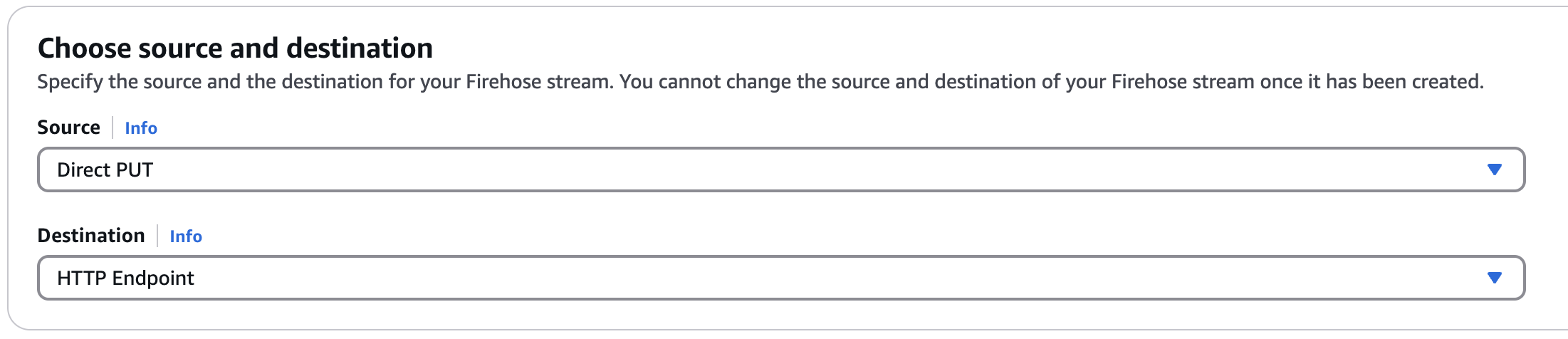Open the Source dropdown showing Direct PUT
Viewport: 1568px width, 339px height.
780,169
